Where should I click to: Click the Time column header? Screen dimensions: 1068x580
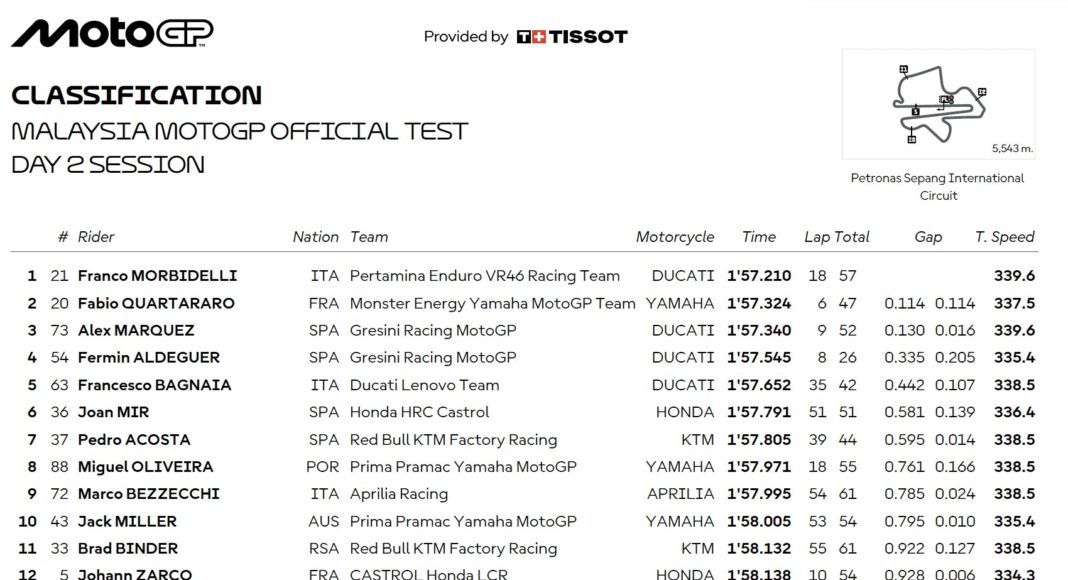click(759, 237)
